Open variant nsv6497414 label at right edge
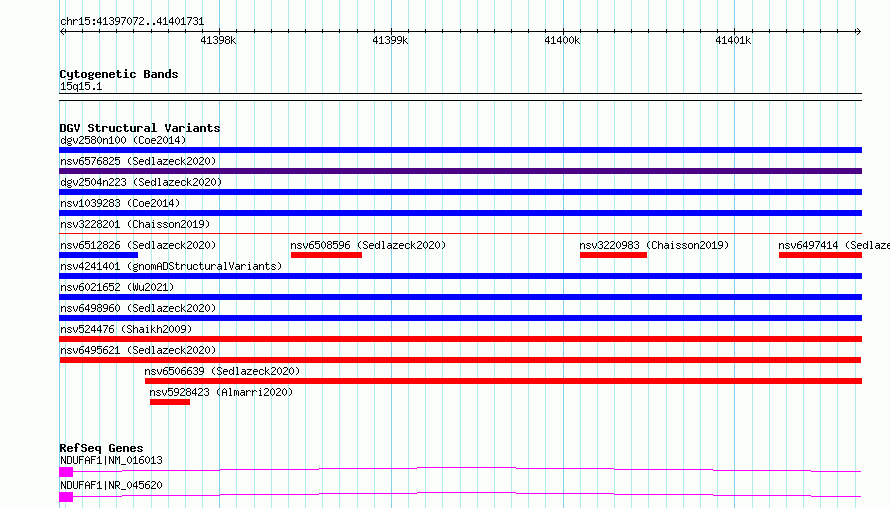The image size is (890, 508). click(834, 245)
